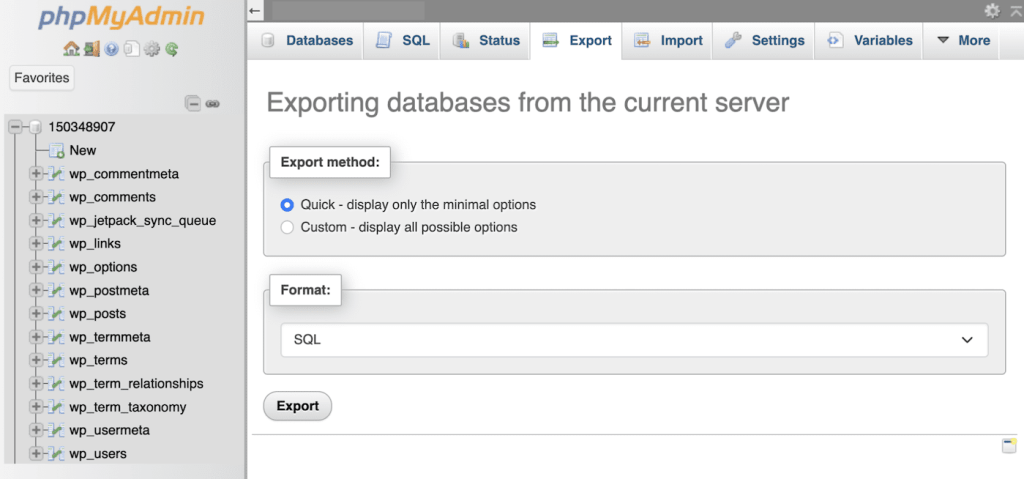
Task: Toggle link with main panel chain icon
Action: click(212, 103)
